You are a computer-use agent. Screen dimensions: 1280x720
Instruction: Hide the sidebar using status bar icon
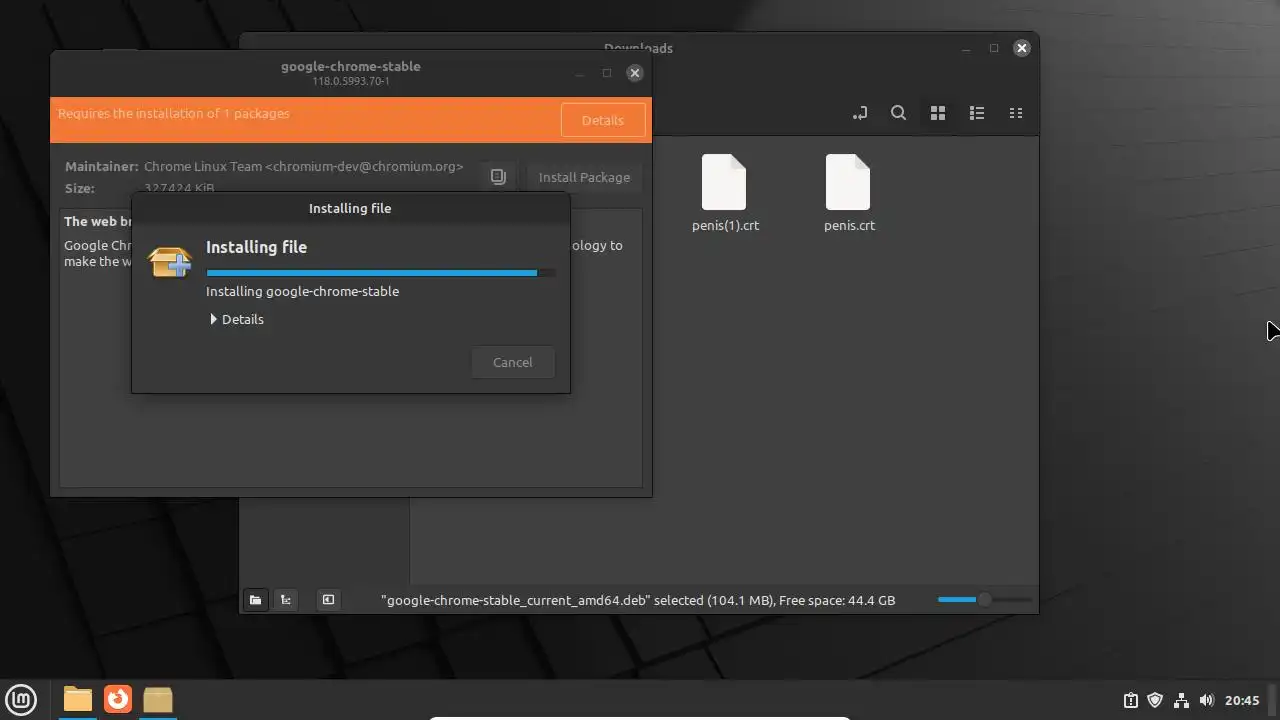point(328,600)
